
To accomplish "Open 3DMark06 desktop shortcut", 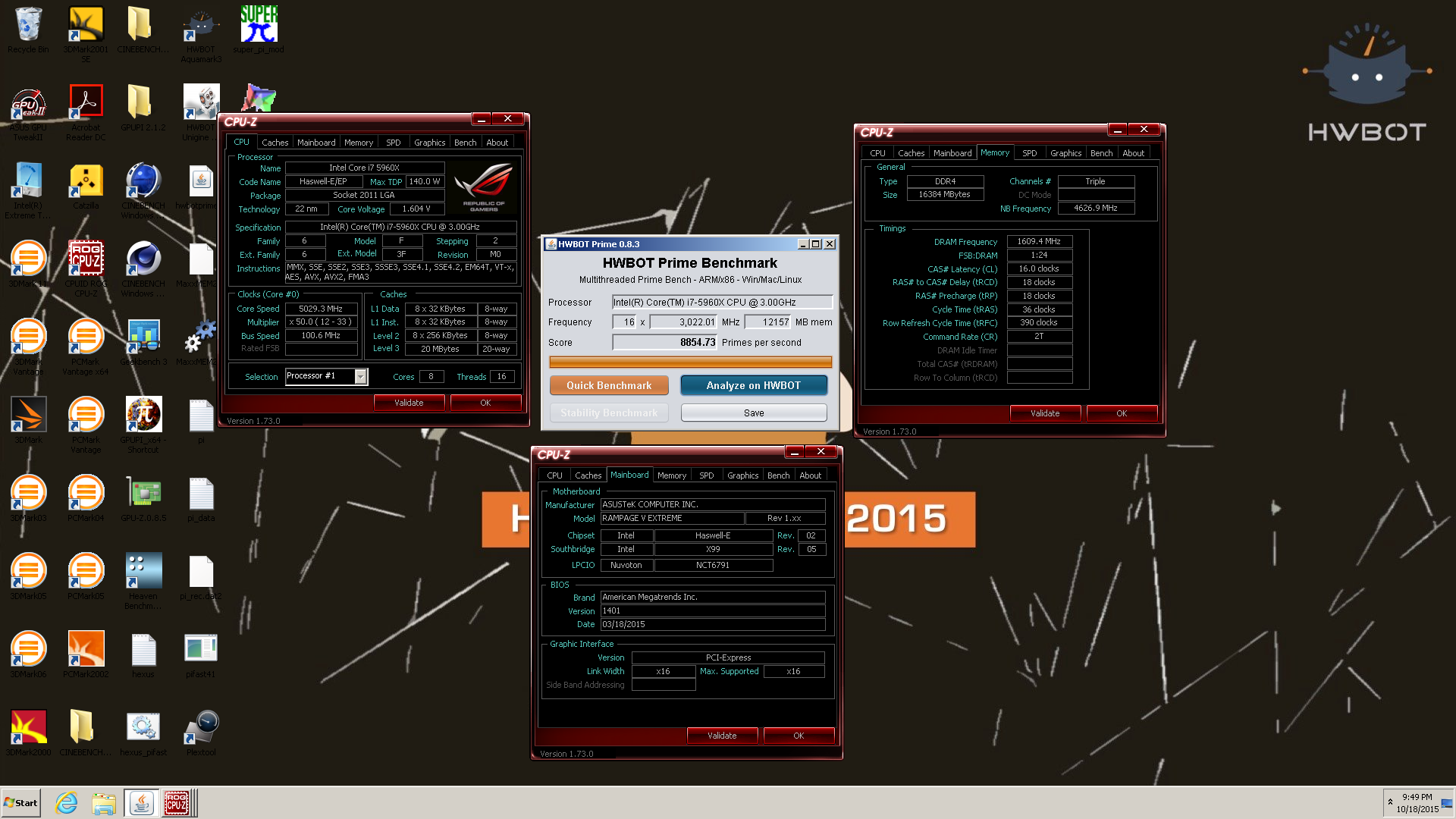I will tap(28, 654).
